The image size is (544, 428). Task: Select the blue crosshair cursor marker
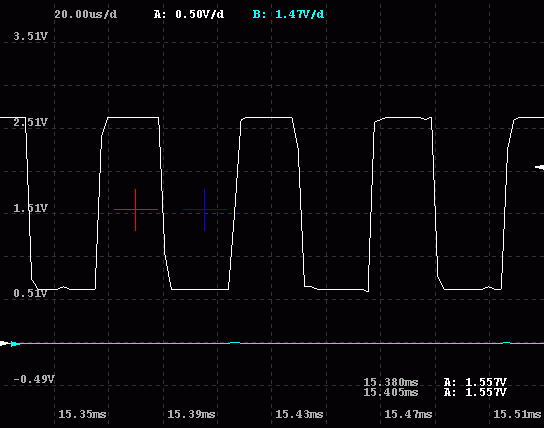point(205,209)
